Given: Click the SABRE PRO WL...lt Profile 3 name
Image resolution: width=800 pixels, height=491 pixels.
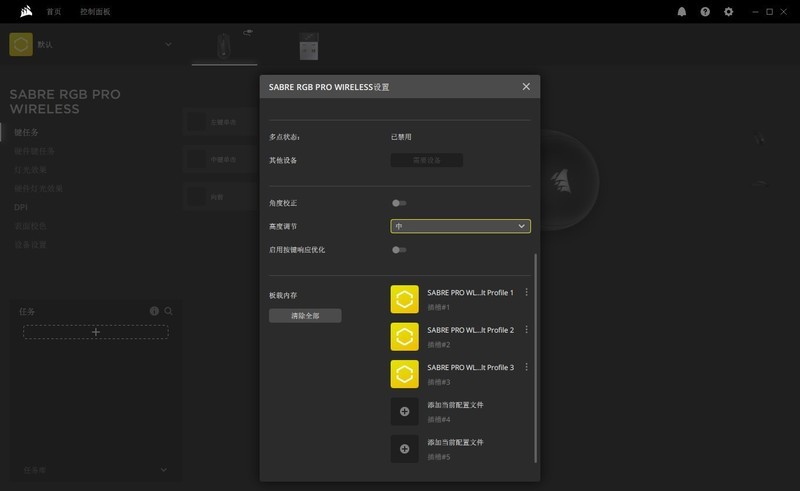Looking at the screenshot, I should [470, 367].
